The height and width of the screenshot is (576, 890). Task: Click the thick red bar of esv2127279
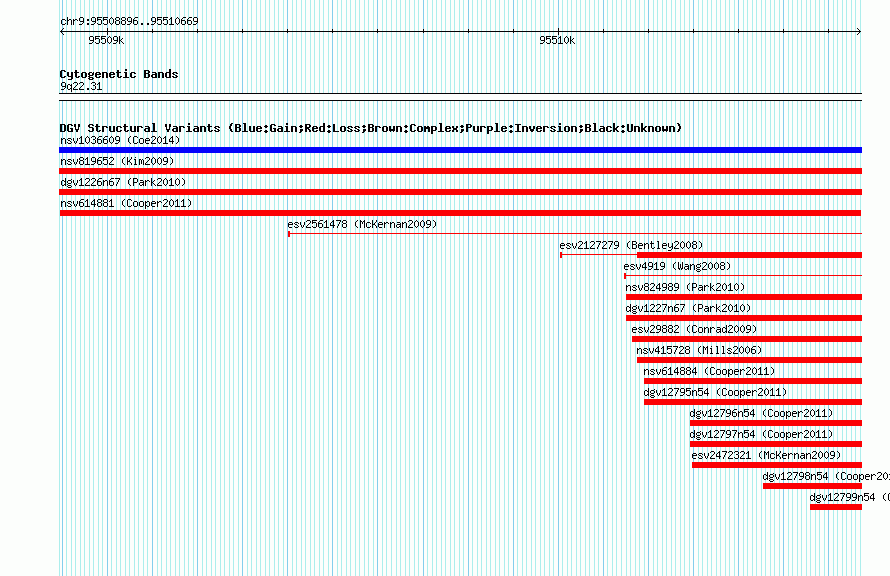tap(749, 255)
